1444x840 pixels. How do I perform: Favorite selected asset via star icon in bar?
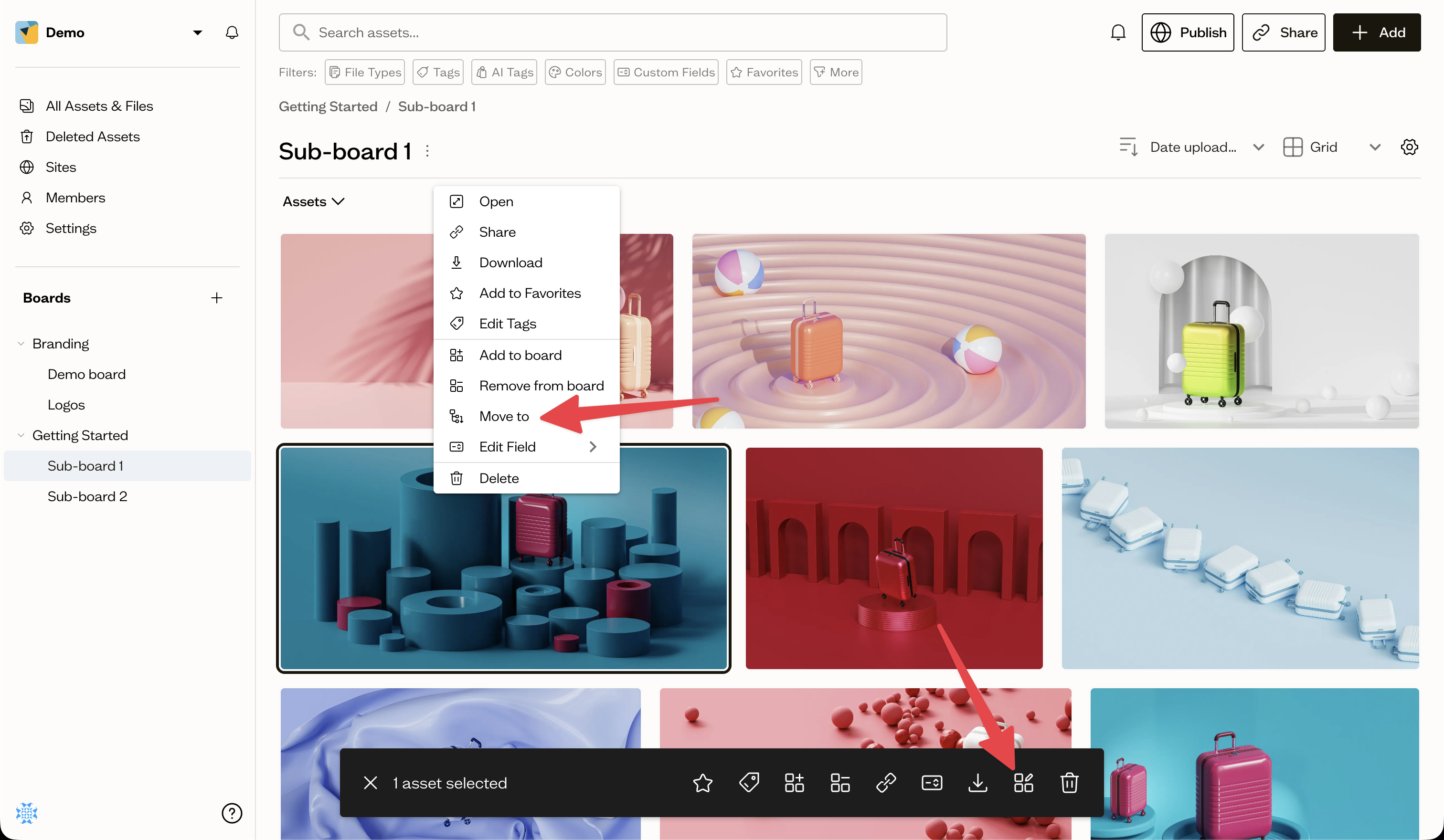tap(702, 782)
